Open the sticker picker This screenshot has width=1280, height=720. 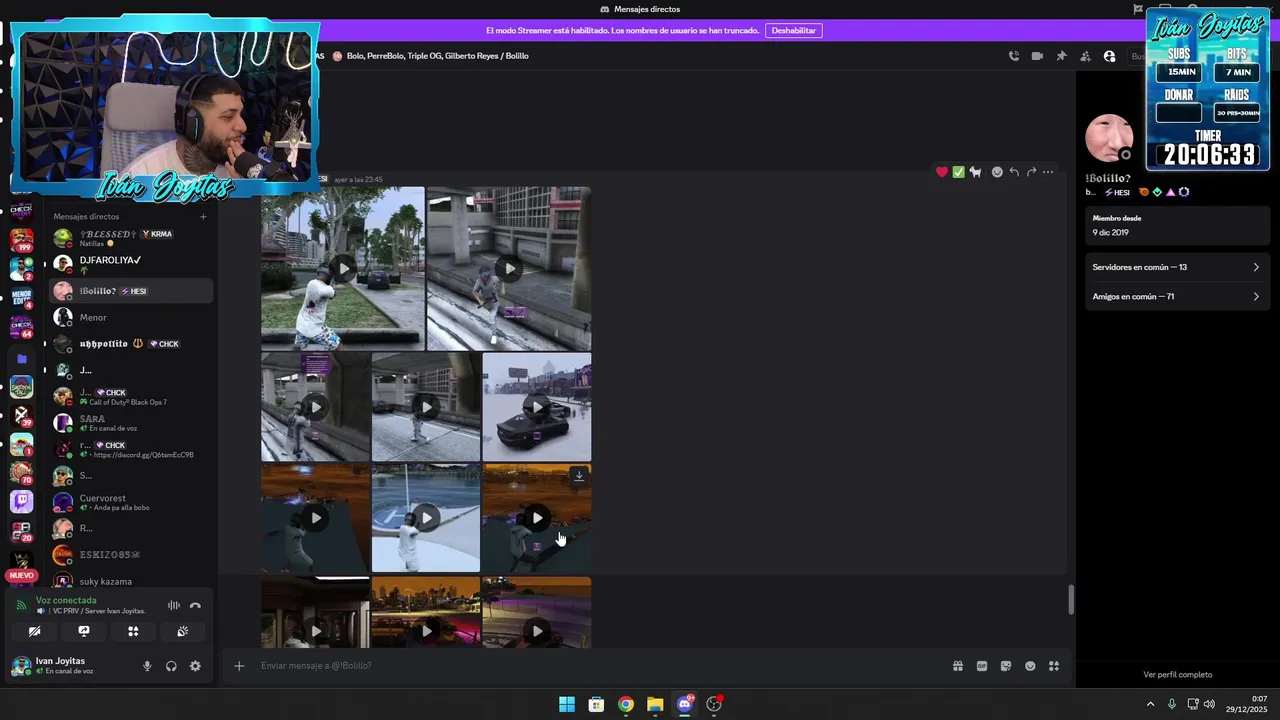click(x=1006, y=666)
